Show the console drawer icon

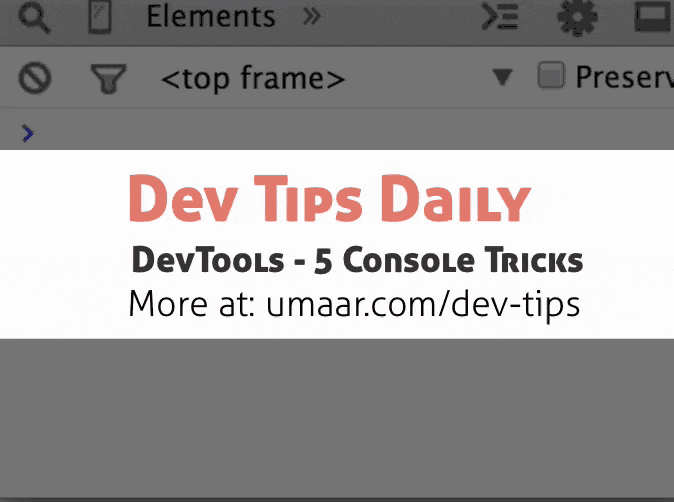point(500,16)
